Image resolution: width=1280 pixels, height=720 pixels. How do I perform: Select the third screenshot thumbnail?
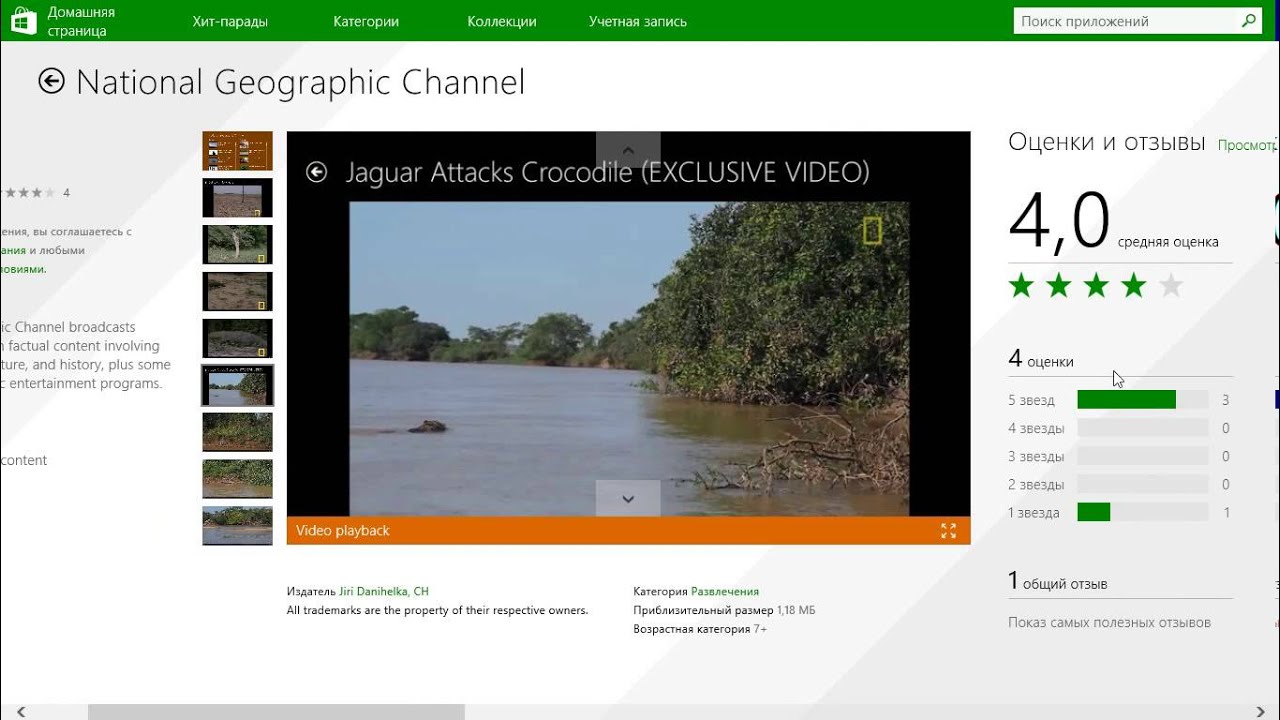[x=237, y=244]
